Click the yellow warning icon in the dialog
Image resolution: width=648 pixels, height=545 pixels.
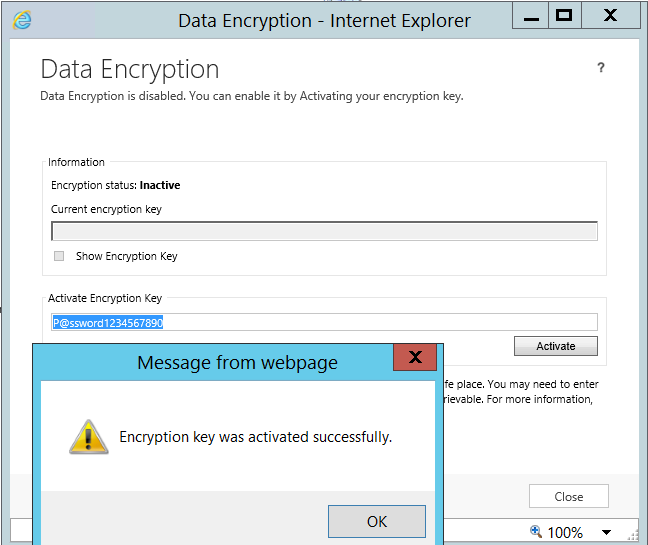click(88, 437)
